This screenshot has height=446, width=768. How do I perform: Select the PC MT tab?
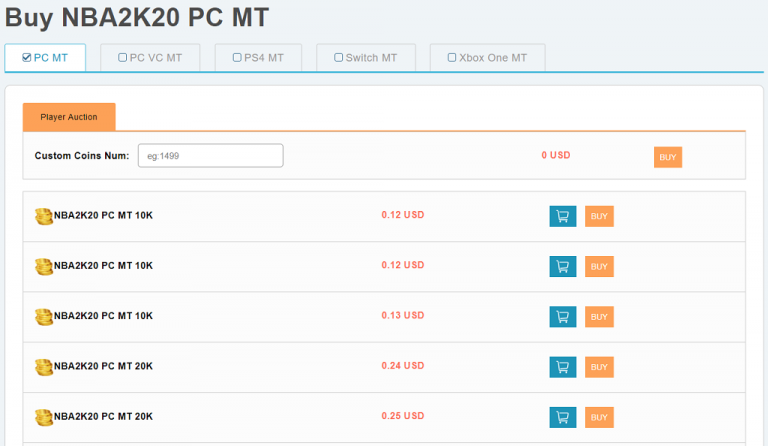click(45, 58)
